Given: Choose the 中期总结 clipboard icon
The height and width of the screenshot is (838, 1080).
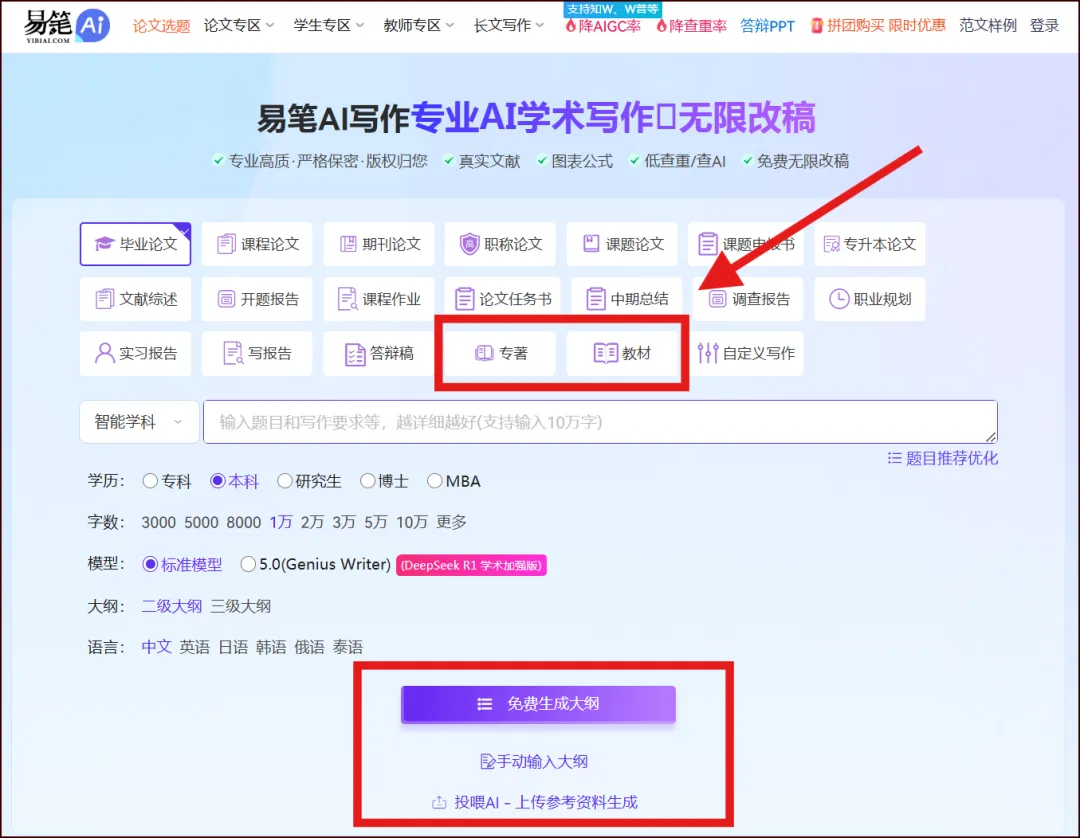Looking at the screenshot, I should tap(596, 299).
